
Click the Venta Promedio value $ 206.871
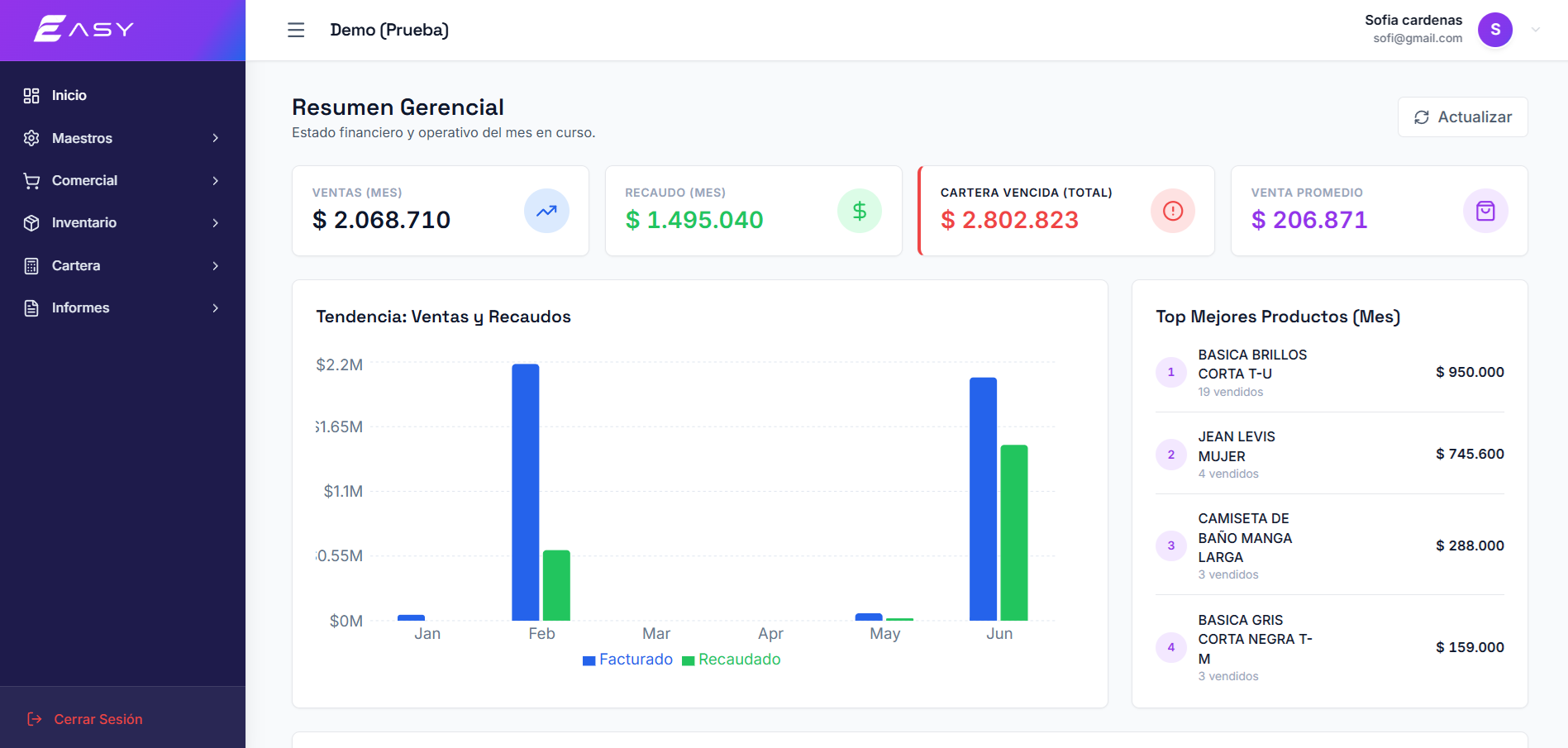point(1309,220)
